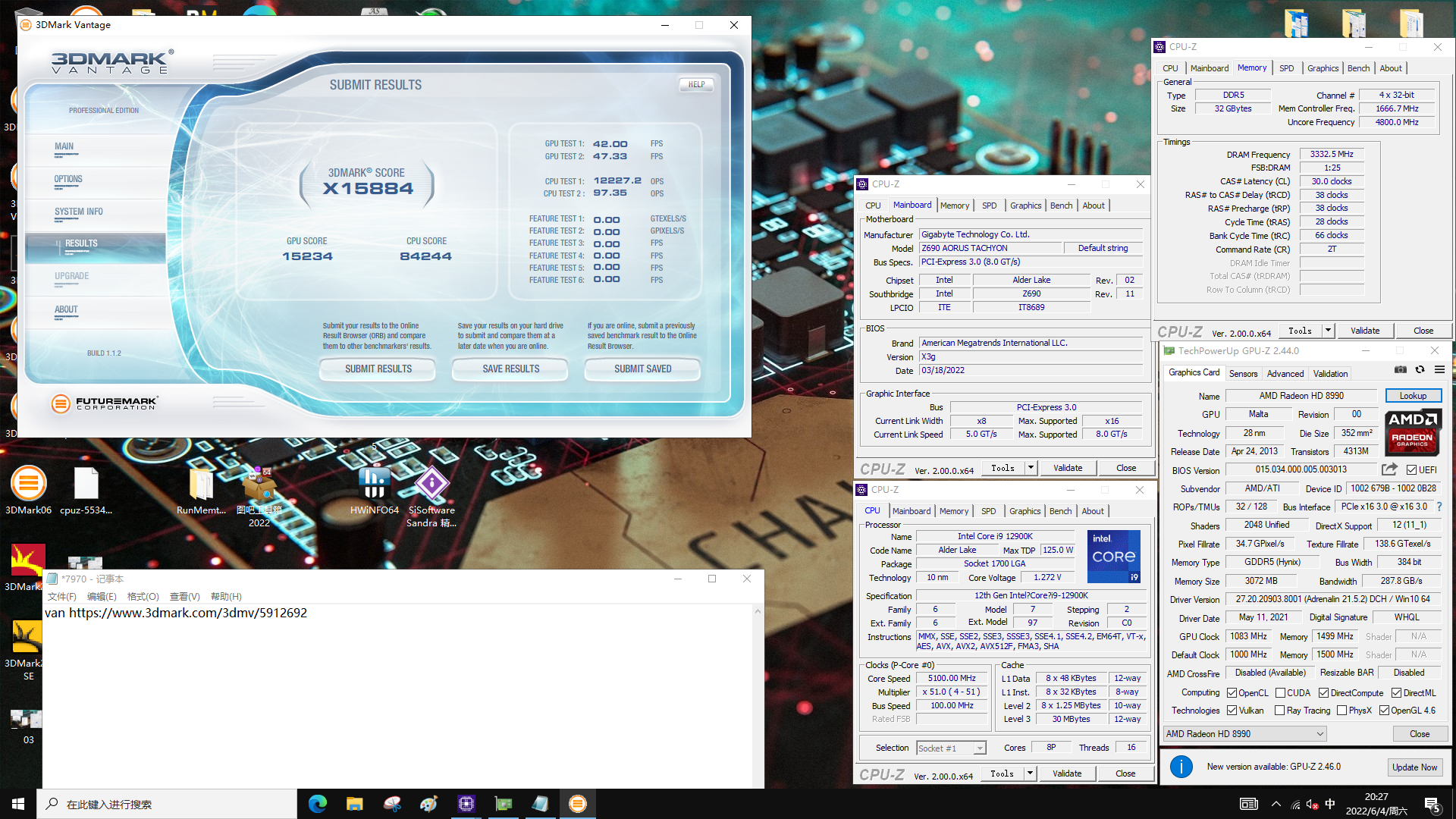Click the AMD Radeon Graphics logo in GPU-Z
This screenshot has height=819, width=1456.
(x=1413, y=433)
